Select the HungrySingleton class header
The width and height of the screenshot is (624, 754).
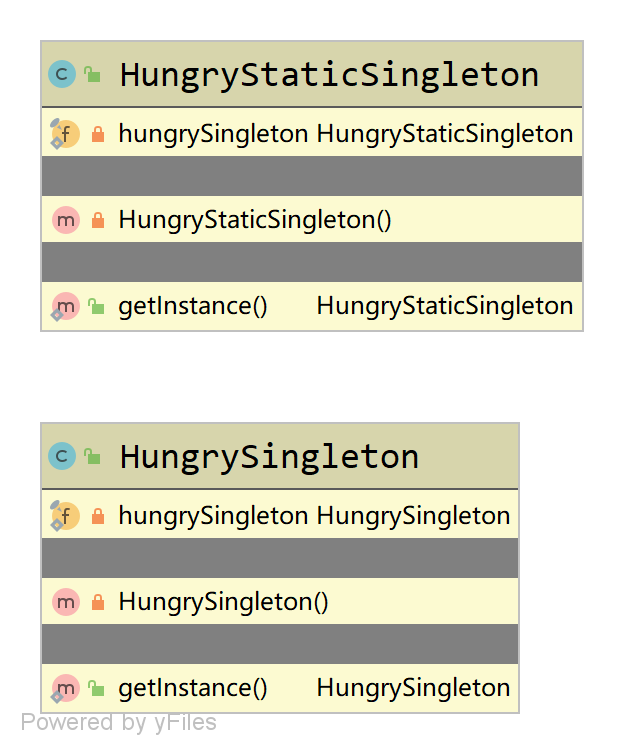(280, 456)
